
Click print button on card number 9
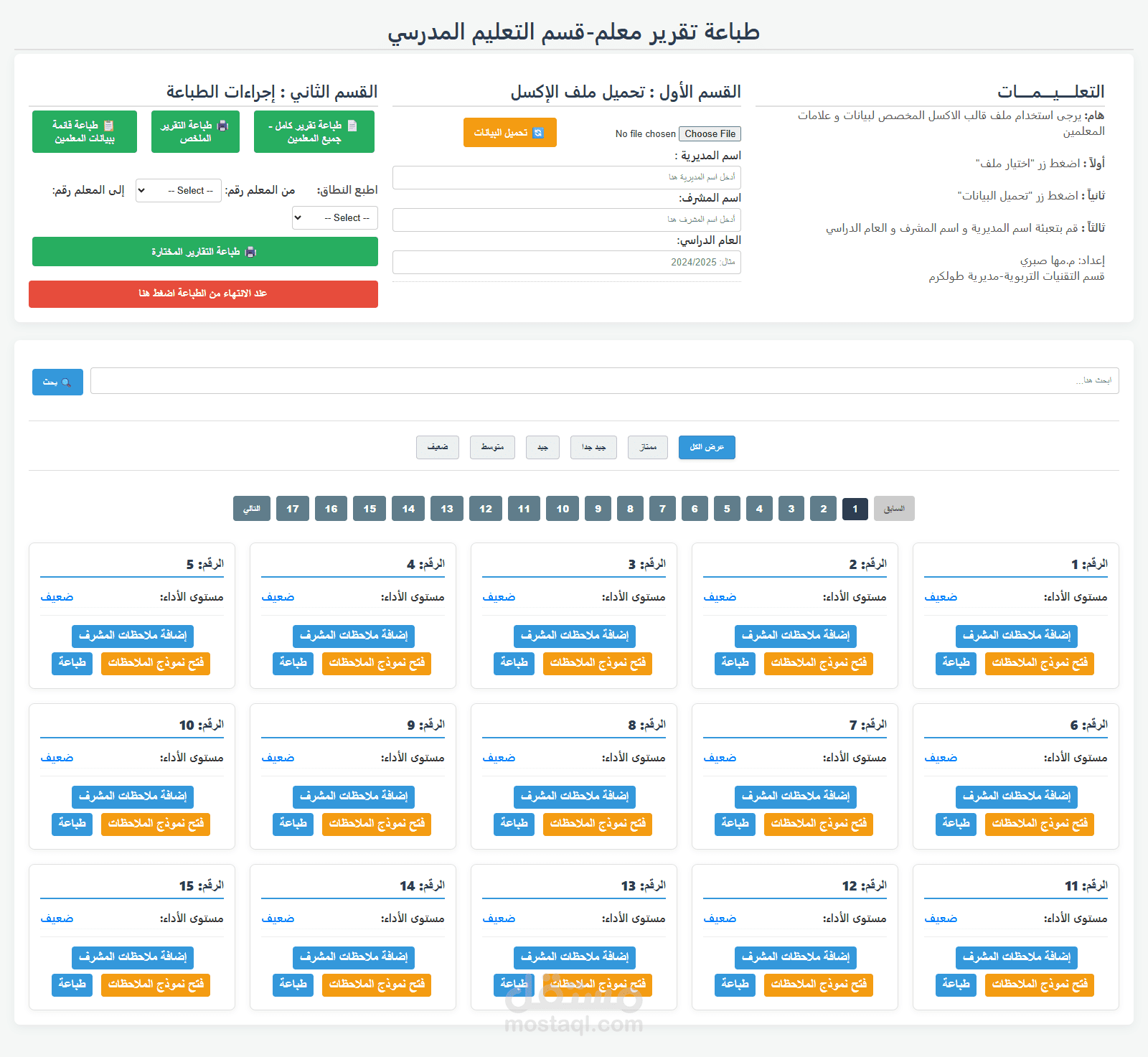pyautogui.click(x=293, y=824)
